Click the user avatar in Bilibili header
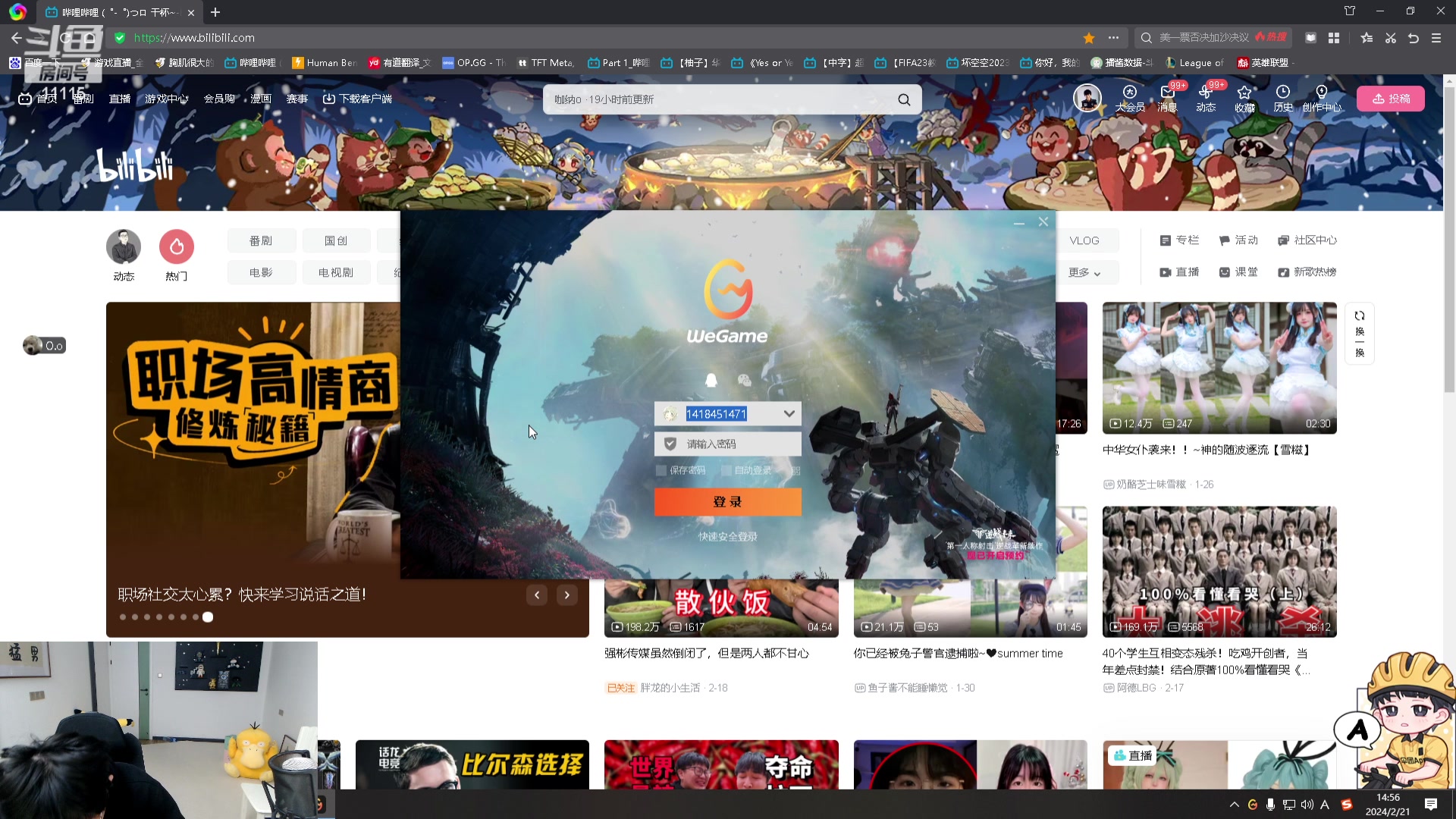The width and height of the screenshot is (1456, 819). 1087,99
